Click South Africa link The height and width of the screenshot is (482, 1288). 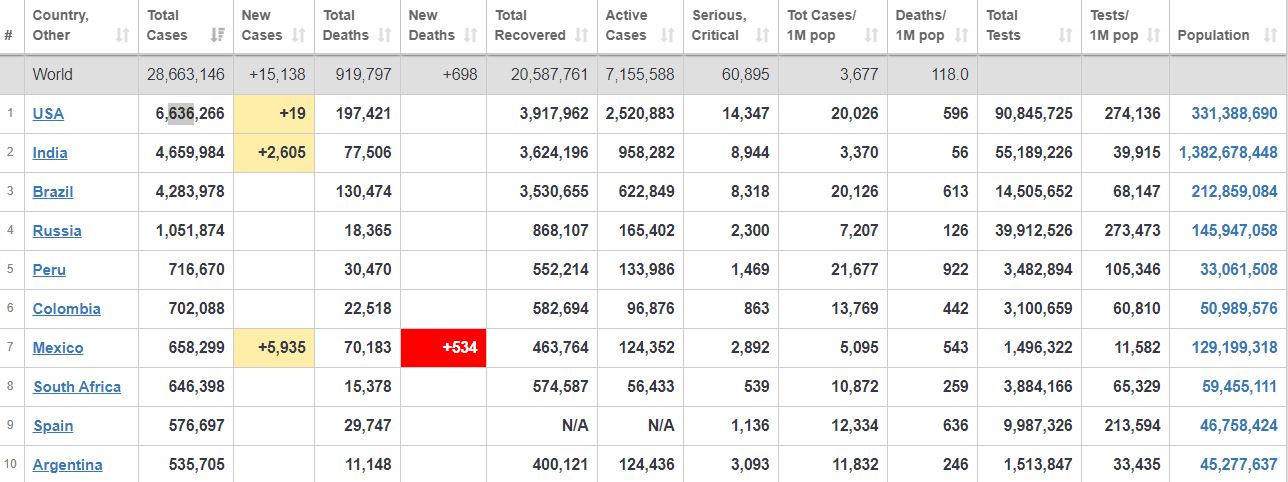click(x=77, y=386)
